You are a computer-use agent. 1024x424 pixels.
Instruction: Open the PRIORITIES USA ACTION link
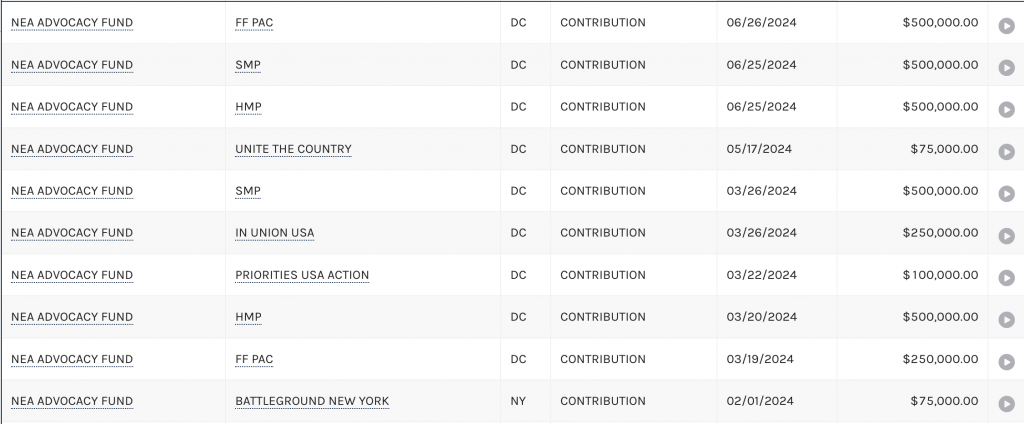tap(302, 275)
